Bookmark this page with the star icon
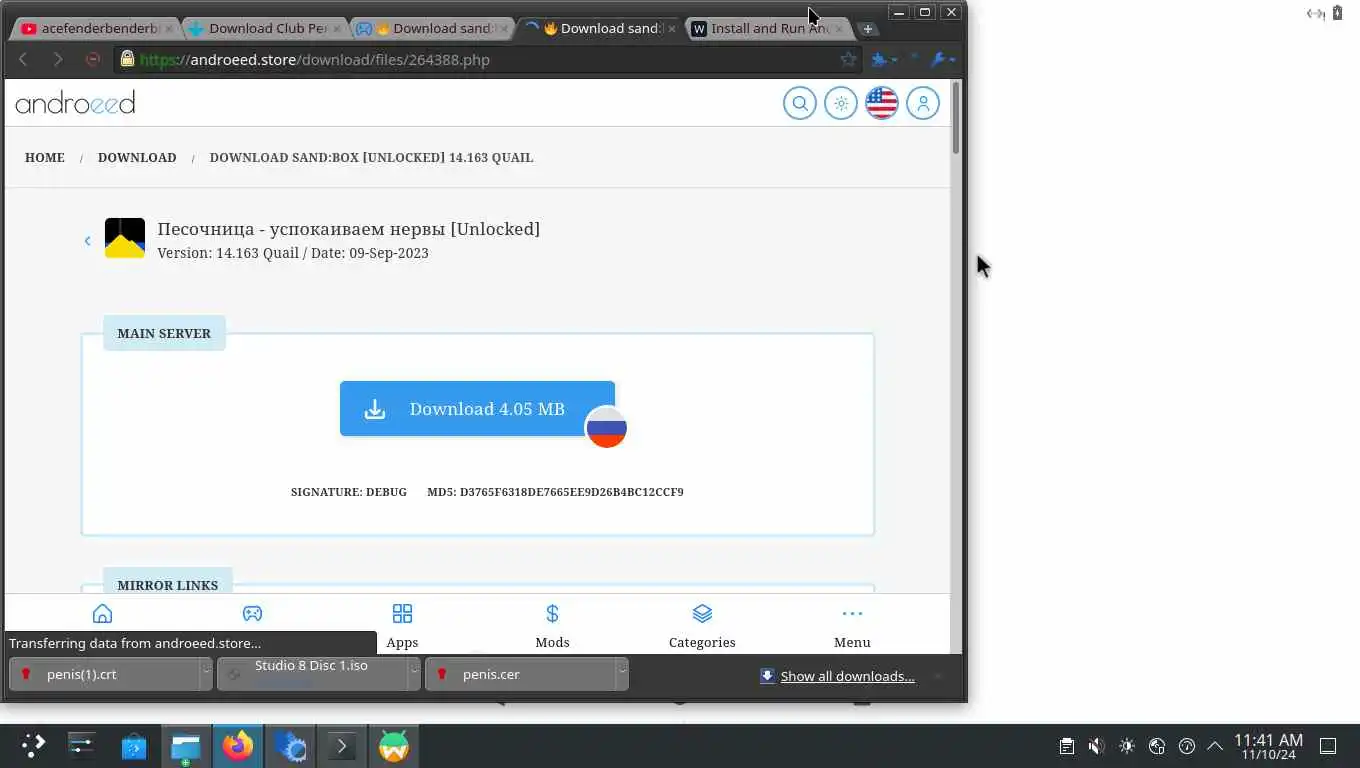Viewport: 1360px width, 768px height. (849, 59)
